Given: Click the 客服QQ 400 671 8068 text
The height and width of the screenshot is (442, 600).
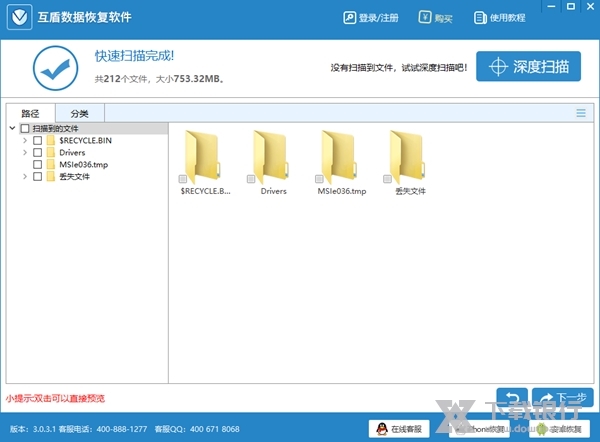Looking at the screenshot, I should tap(197, 429).
